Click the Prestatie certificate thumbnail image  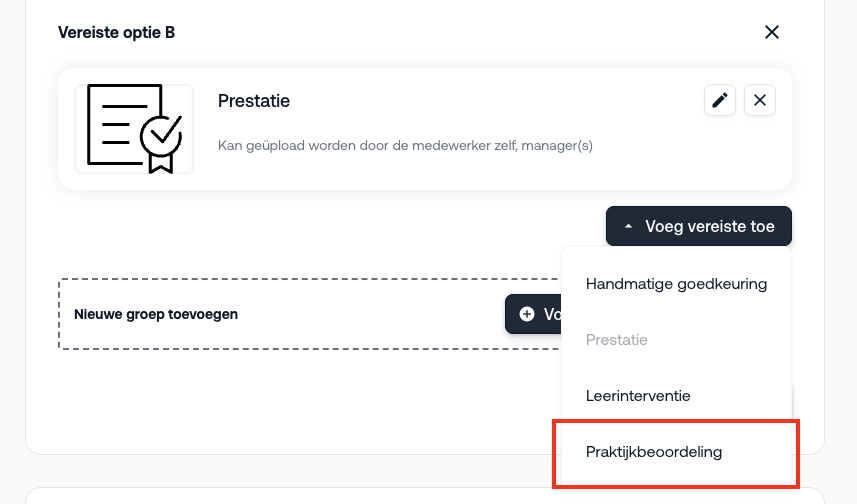point(134,128)
